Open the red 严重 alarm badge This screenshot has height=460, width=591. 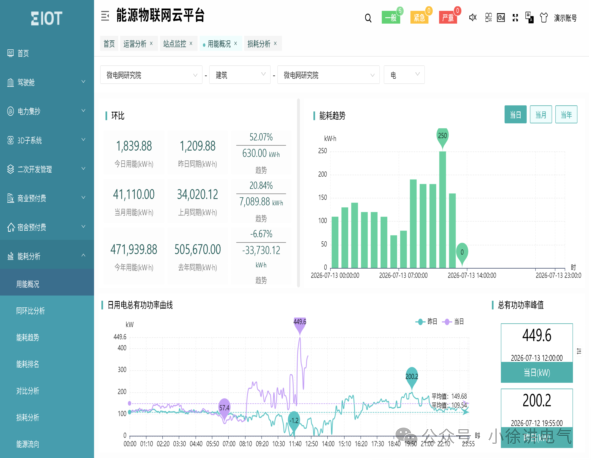click(x=448, y=17)
